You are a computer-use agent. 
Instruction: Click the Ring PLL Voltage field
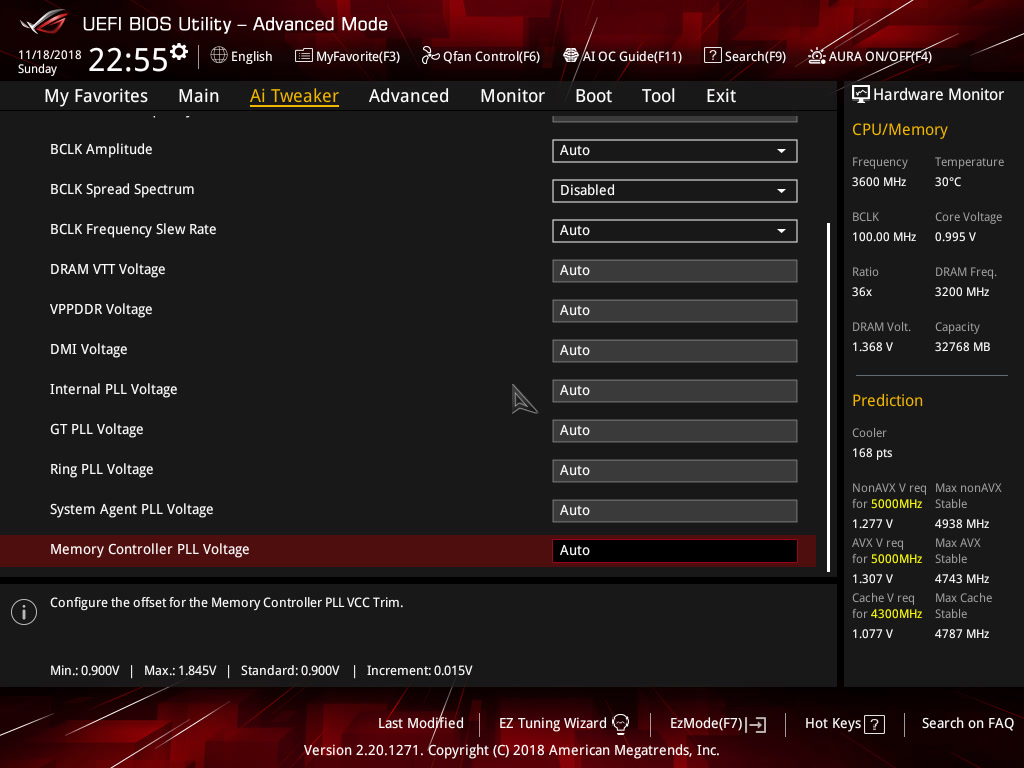(675, 470)
